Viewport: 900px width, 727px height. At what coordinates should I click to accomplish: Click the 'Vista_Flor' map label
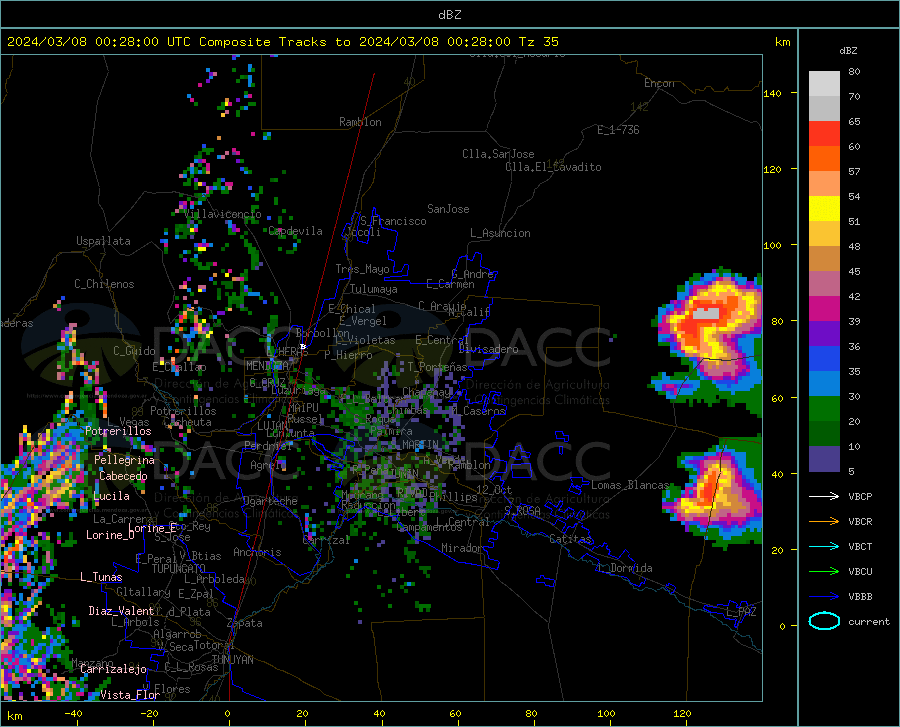click(x=130, y=695)
